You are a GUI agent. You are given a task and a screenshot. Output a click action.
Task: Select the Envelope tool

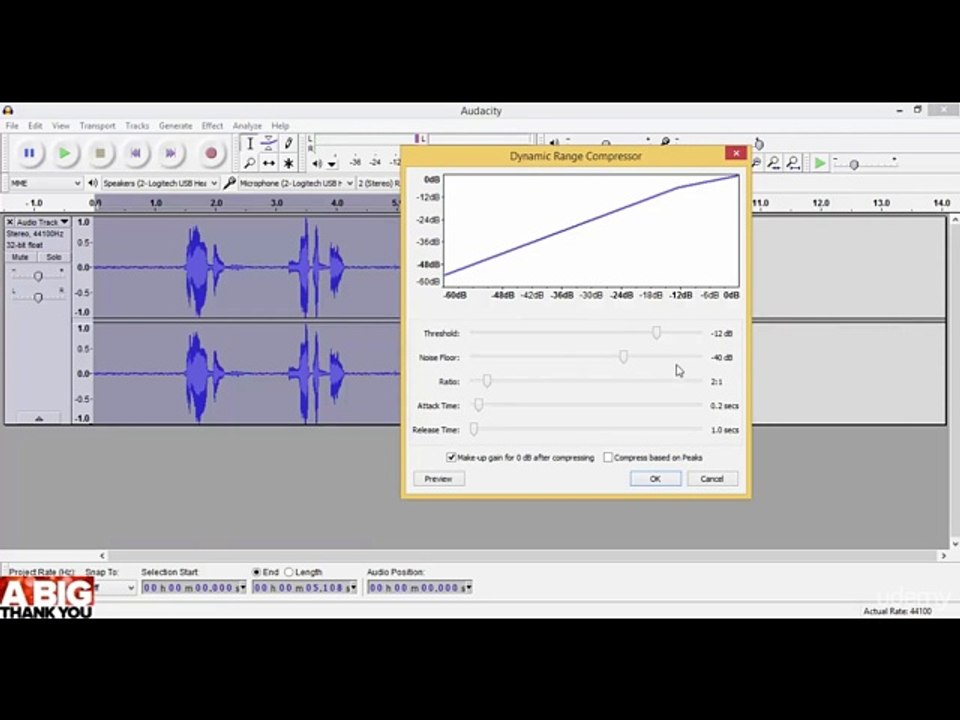[269, 143]
